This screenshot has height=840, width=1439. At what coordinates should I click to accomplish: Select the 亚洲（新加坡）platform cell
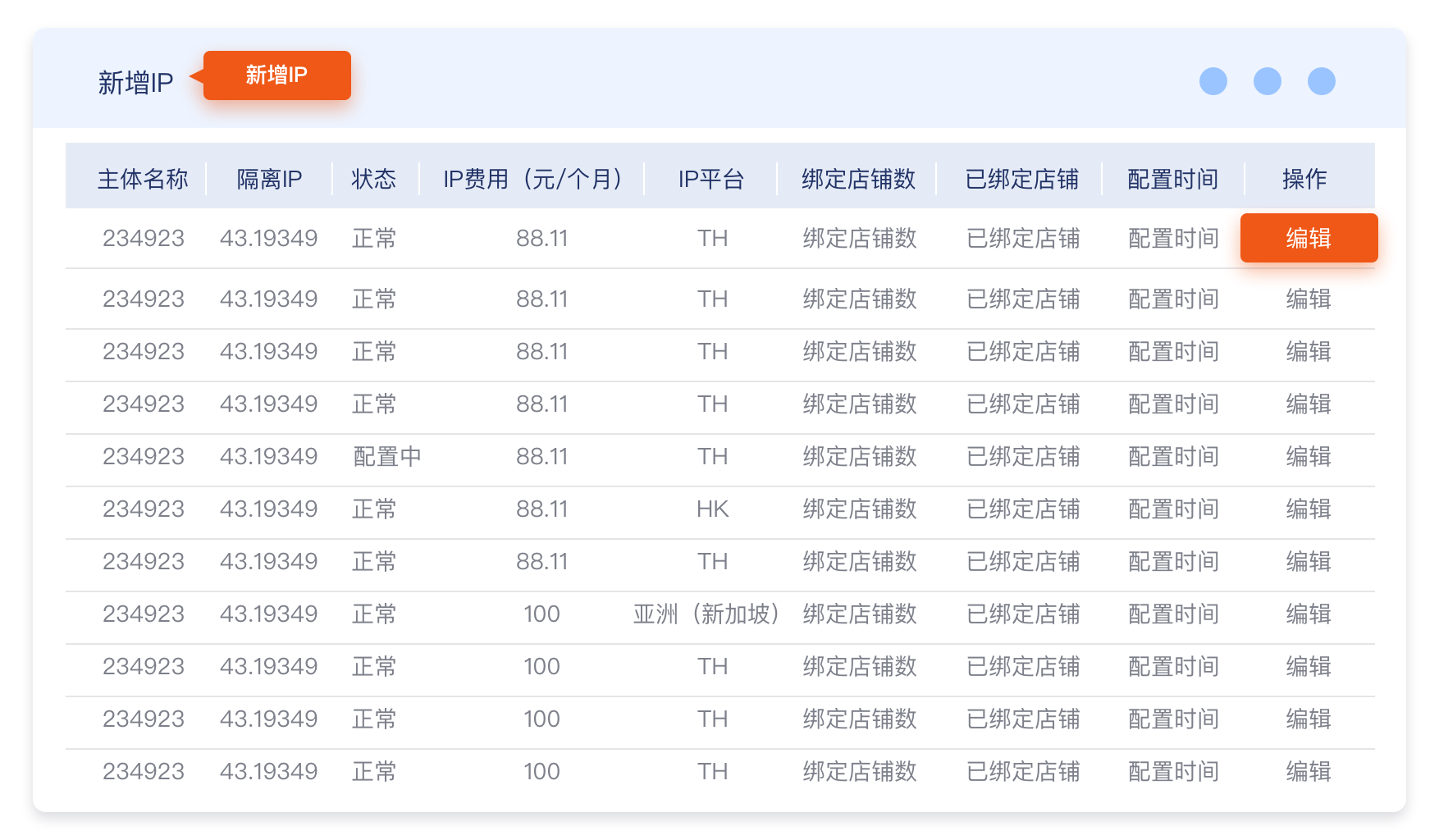click(707, 614)
